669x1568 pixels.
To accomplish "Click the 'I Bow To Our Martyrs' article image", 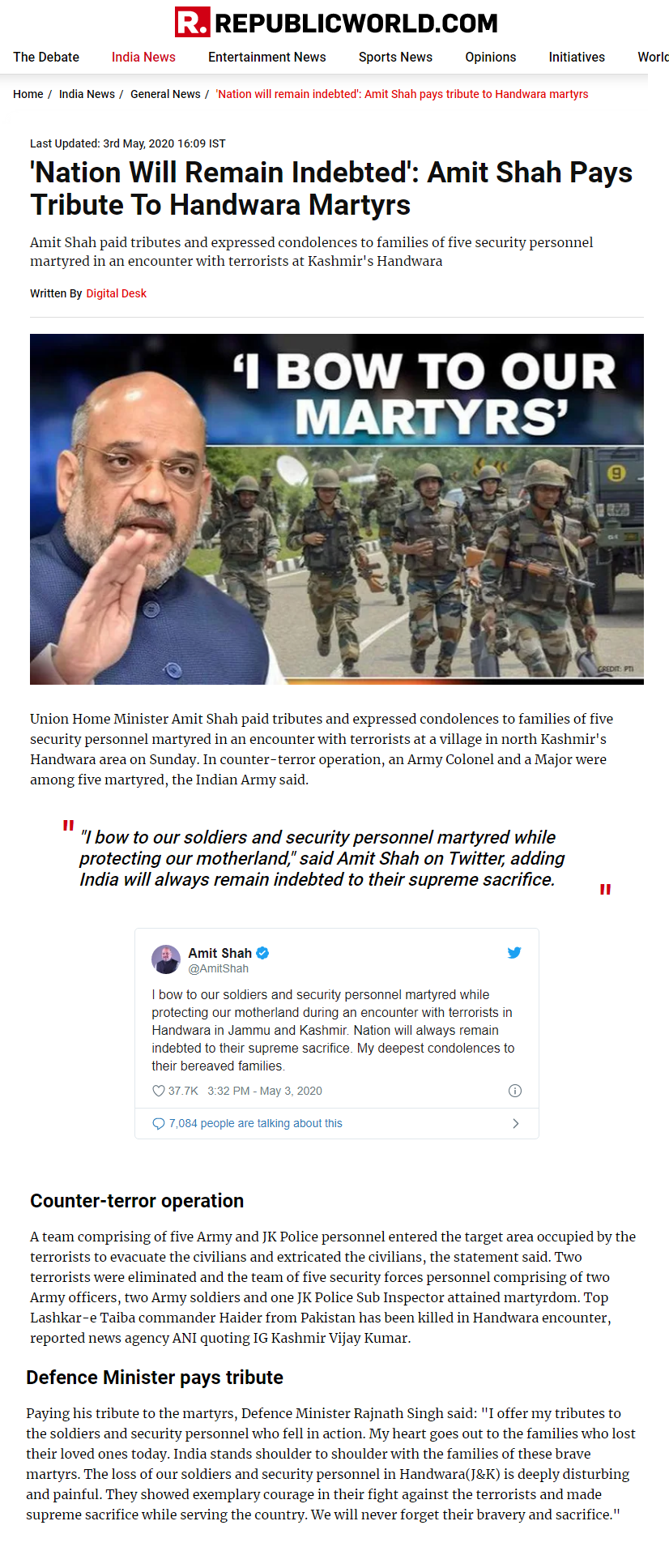I will [x=337, y=509].
